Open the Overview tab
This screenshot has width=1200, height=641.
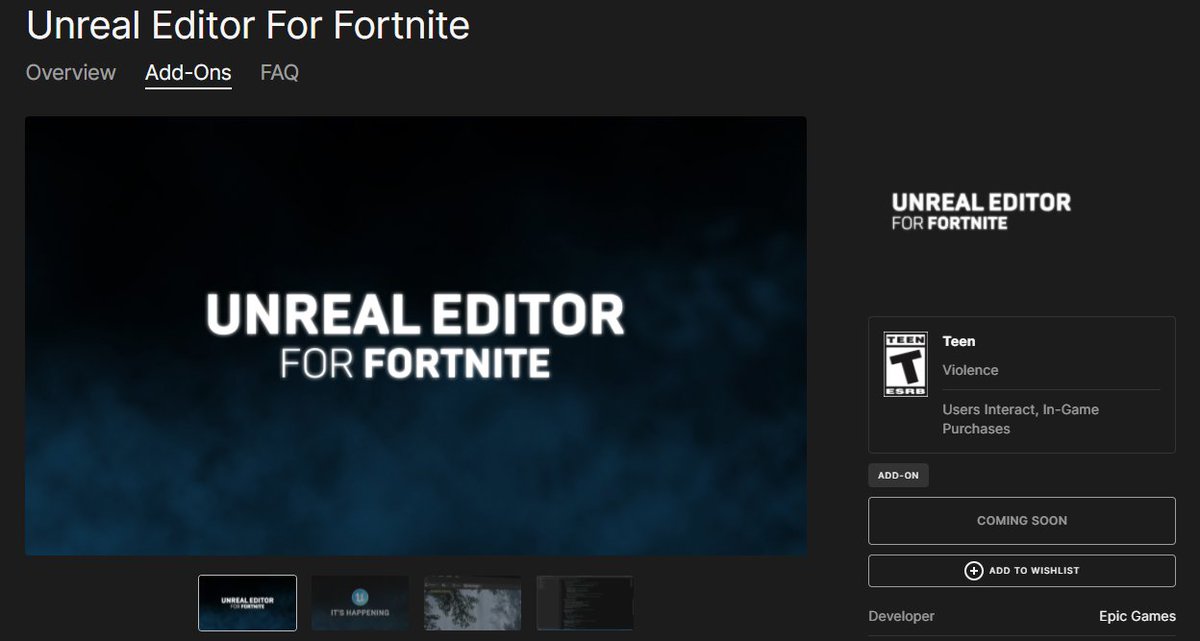point(71,73)
